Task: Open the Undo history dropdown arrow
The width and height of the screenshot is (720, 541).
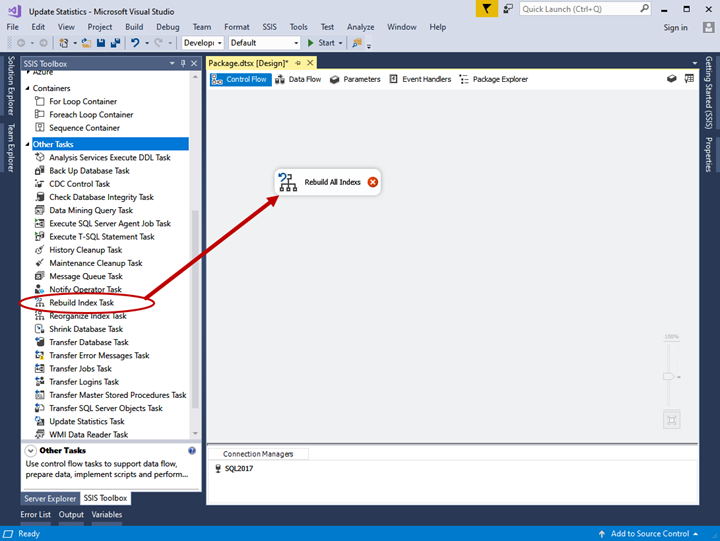Action: [x=147, y=43]
